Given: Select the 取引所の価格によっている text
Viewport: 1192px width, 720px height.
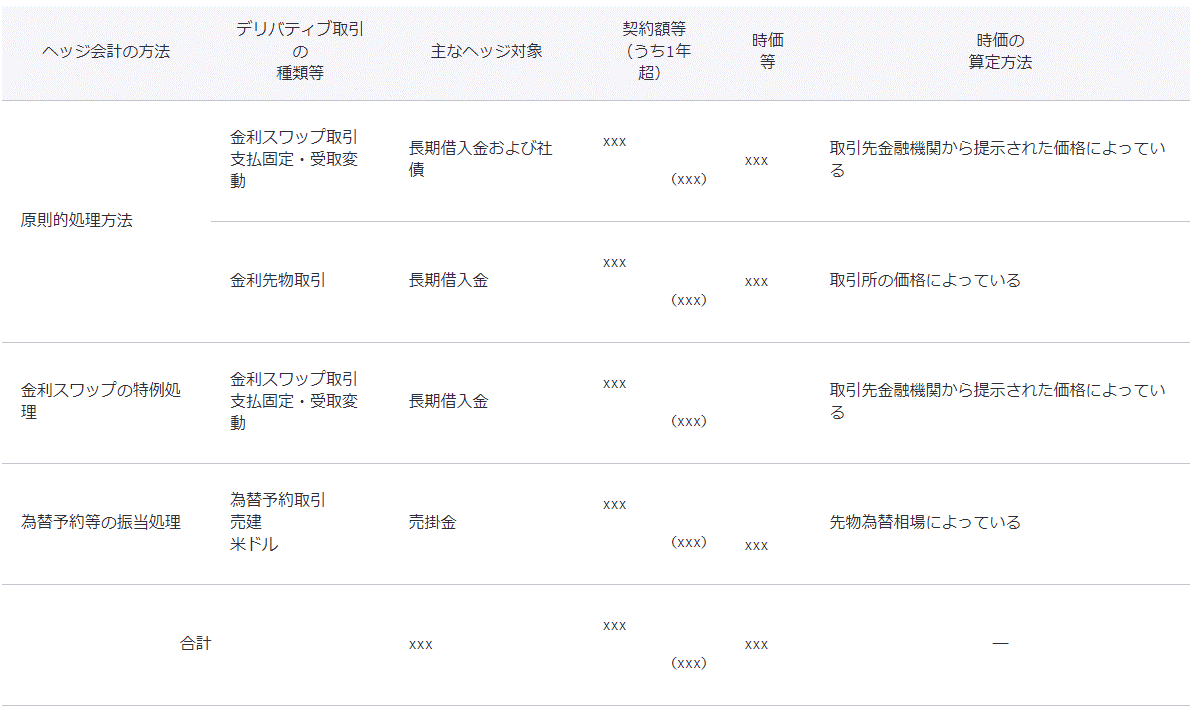Looking at the screenshot, I should [925, 281].
